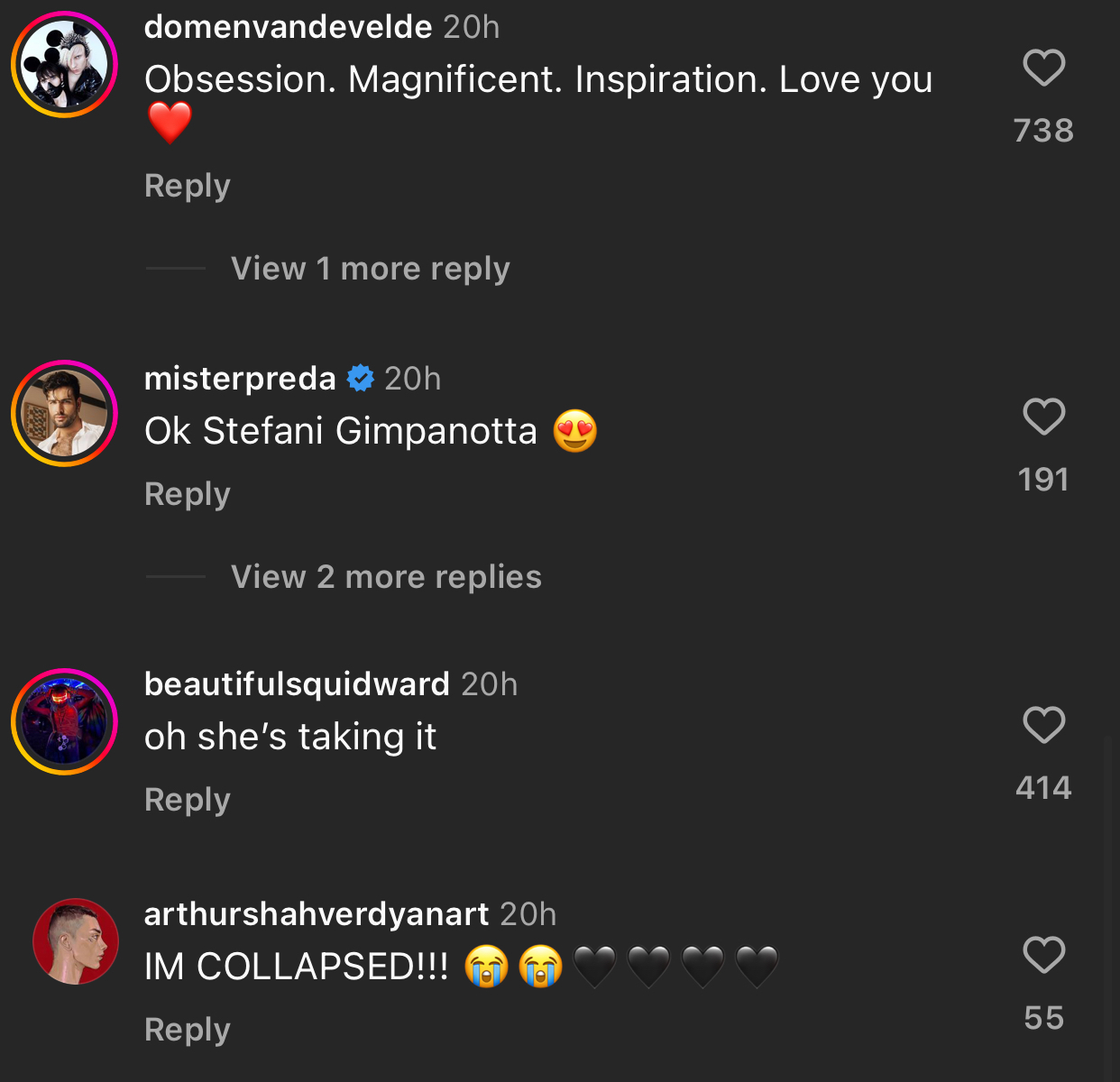1120x1082 pixels.
Task: Like misterpreda's comment with heart icon
Action: click(1044, 417)
